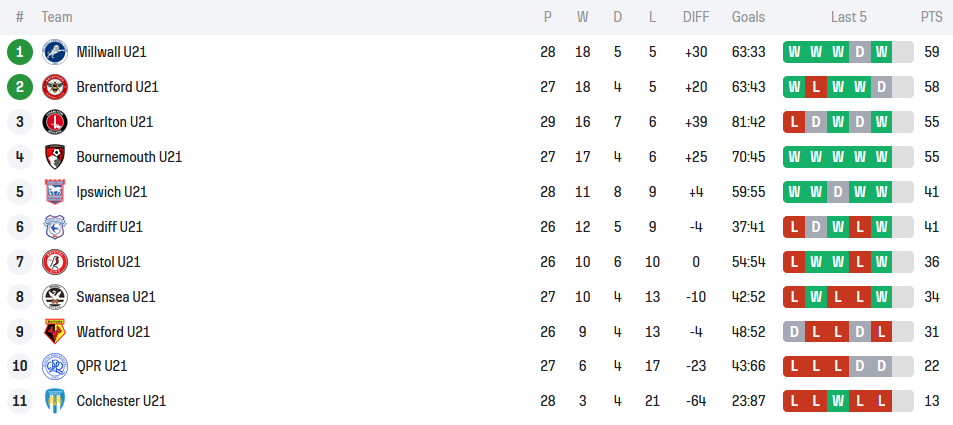Click the Millwall U21 club crest
This screenshot has width=953, height=425.
tap(54, 52)
